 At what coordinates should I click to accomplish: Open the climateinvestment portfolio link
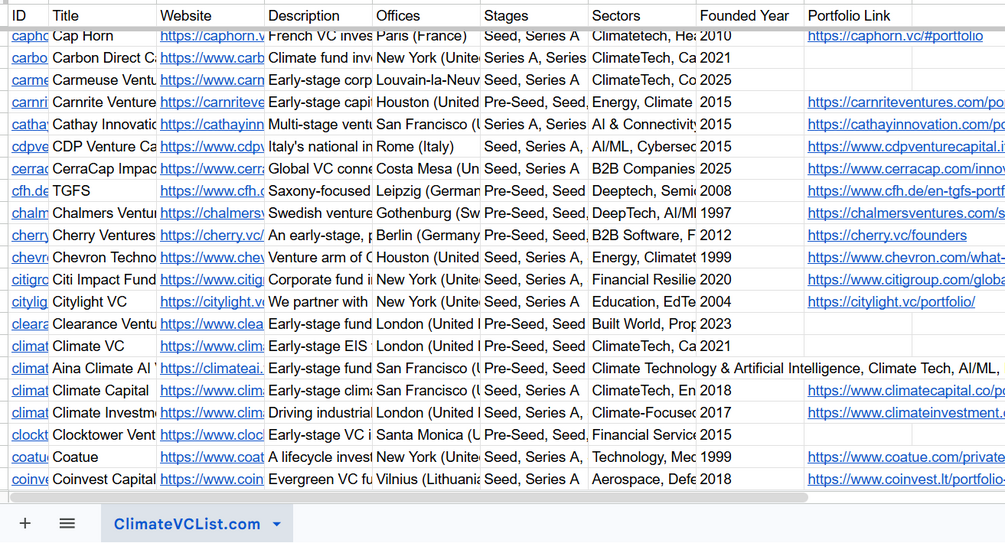906,412
